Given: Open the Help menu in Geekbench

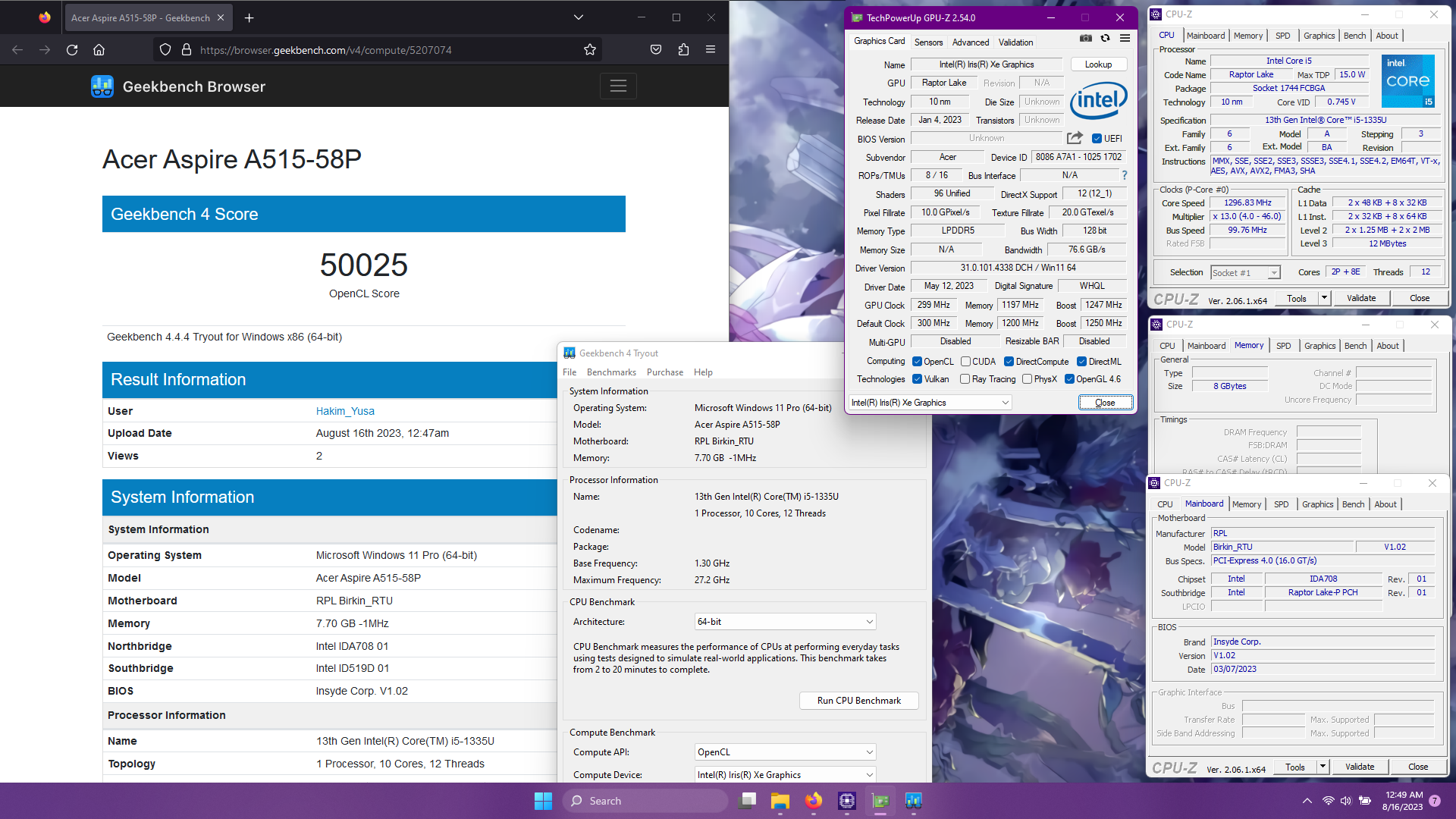Looking at the screenshot, I should click(703, 372).
